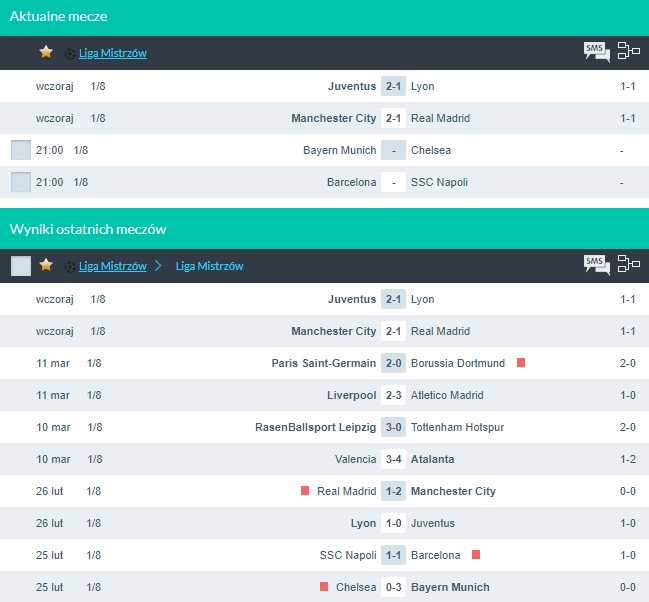The image size is (649, 602).
Task: Open the Liga Mistrzów link under Aktualne mecze
Action: point(113,53)
